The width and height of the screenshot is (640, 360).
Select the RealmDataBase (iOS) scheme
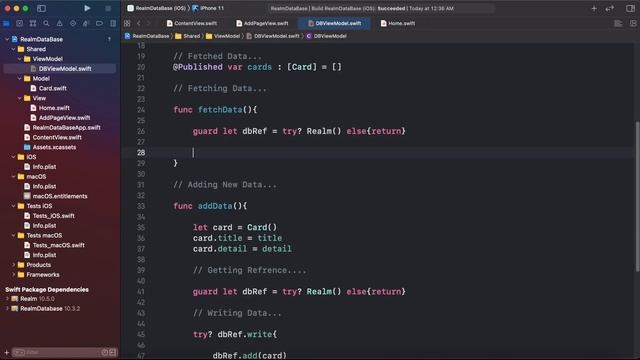[156, 8]
